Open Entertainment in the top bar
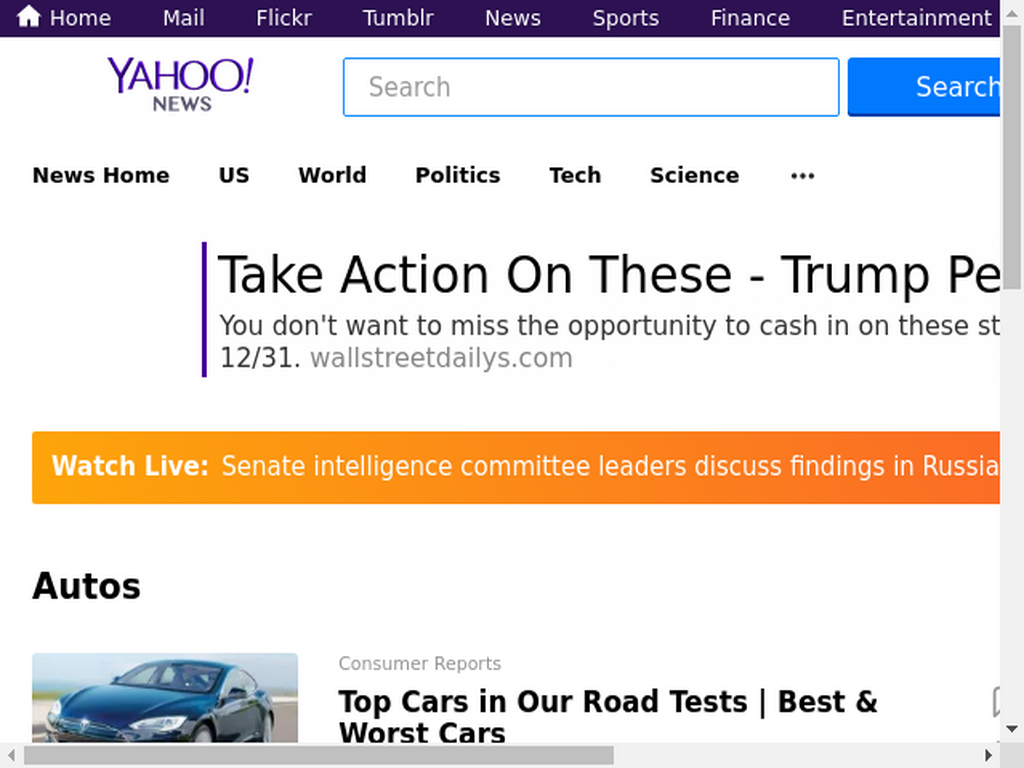The height and width of the screenshot is (768, 1024). (x=916, y=18)
